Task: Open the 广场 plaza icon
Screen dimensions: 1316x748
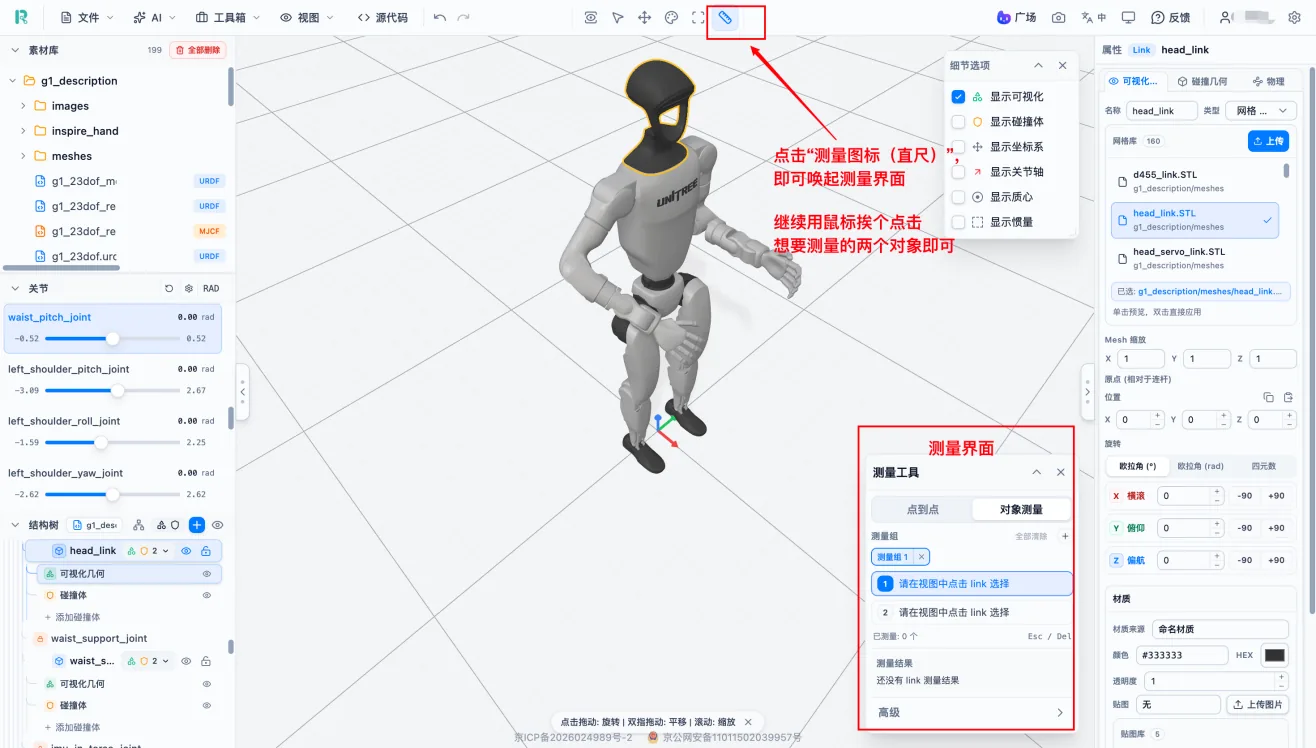Action: [x=1016, y=18]
